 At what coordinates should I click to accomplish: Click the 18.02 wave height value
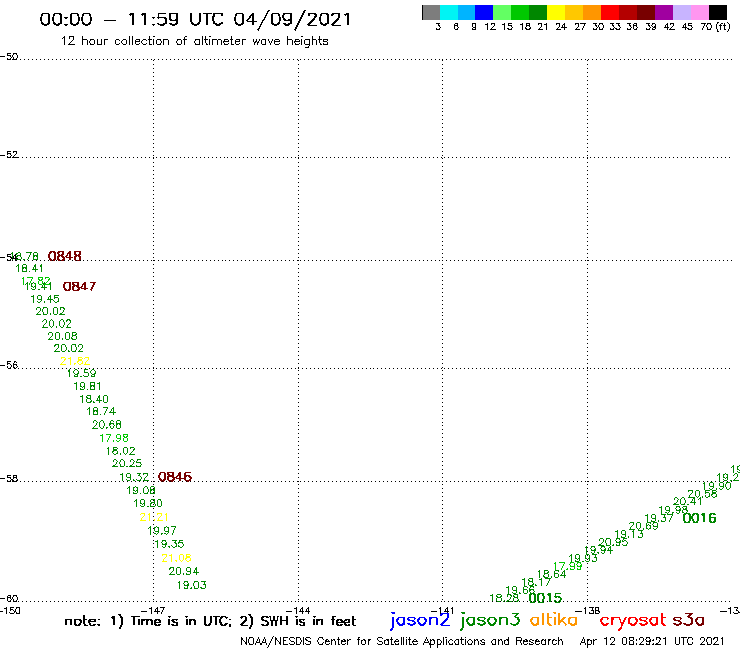tap(121, 451)
